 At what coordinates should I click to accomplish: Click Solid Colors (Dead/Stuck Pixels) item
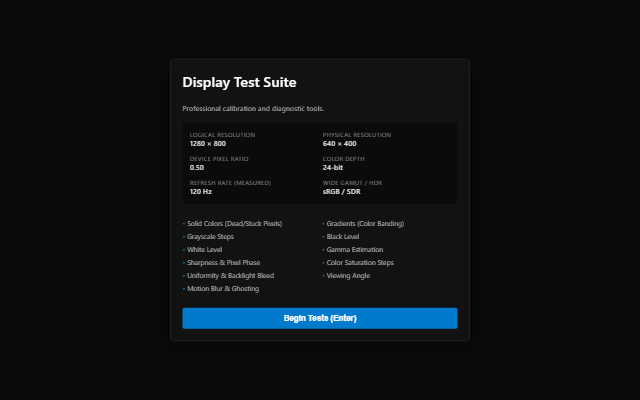pos(232,224)
